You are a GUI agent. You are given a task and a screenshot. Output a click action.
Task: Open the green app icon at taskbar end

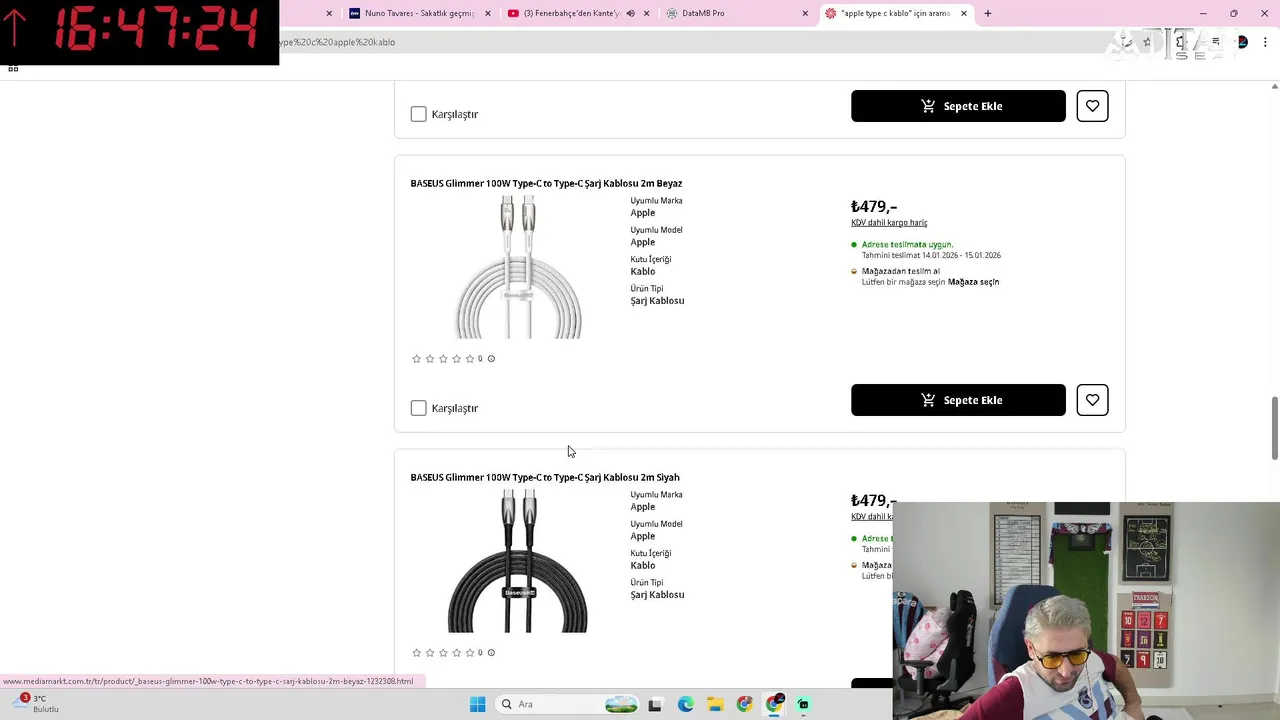click(803, 704)
